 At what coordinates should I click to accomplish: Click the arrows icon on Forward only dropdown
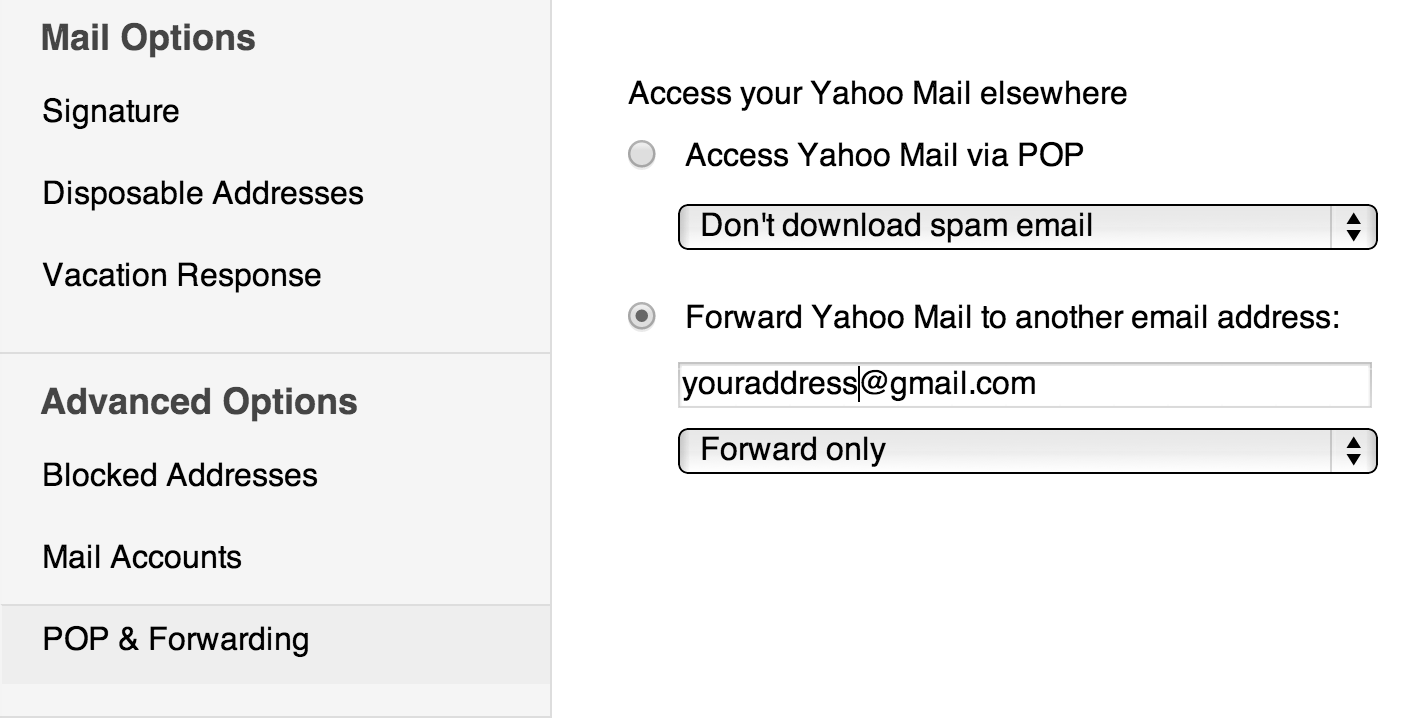(1353, 451)
